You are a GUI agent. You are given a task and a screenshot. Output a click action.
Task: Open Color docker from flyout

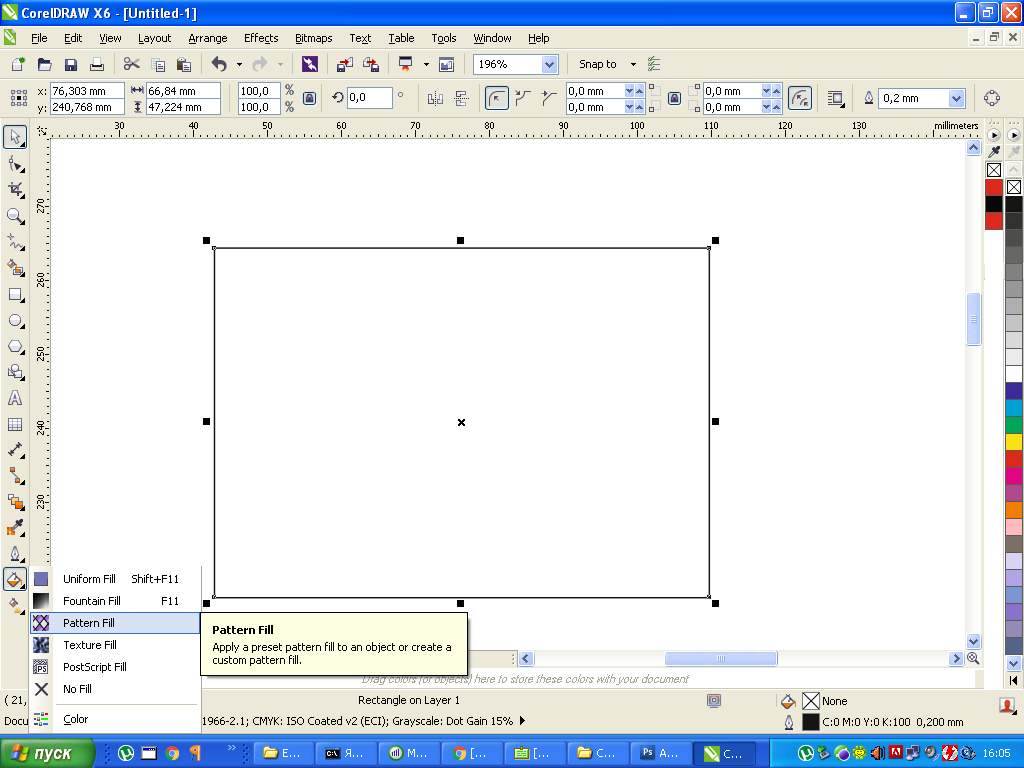pyautogui.click(x=116, y=719)
